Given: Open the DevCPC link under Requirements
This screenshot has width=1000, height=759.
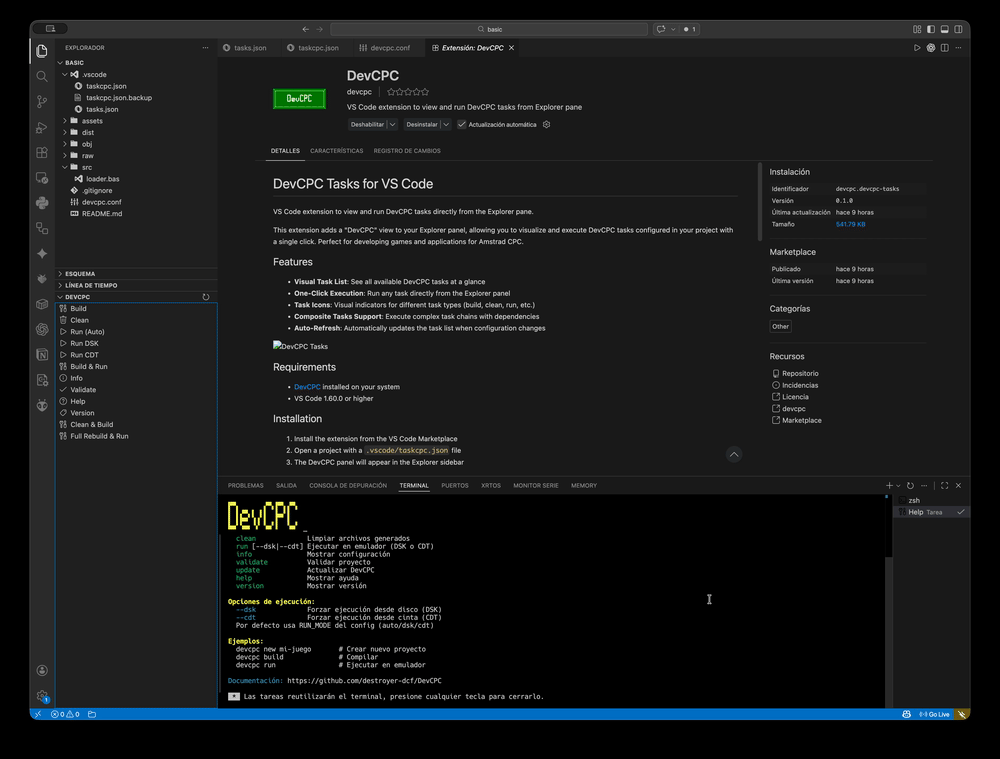Looking at the screenshot, I should coord(307,387).
